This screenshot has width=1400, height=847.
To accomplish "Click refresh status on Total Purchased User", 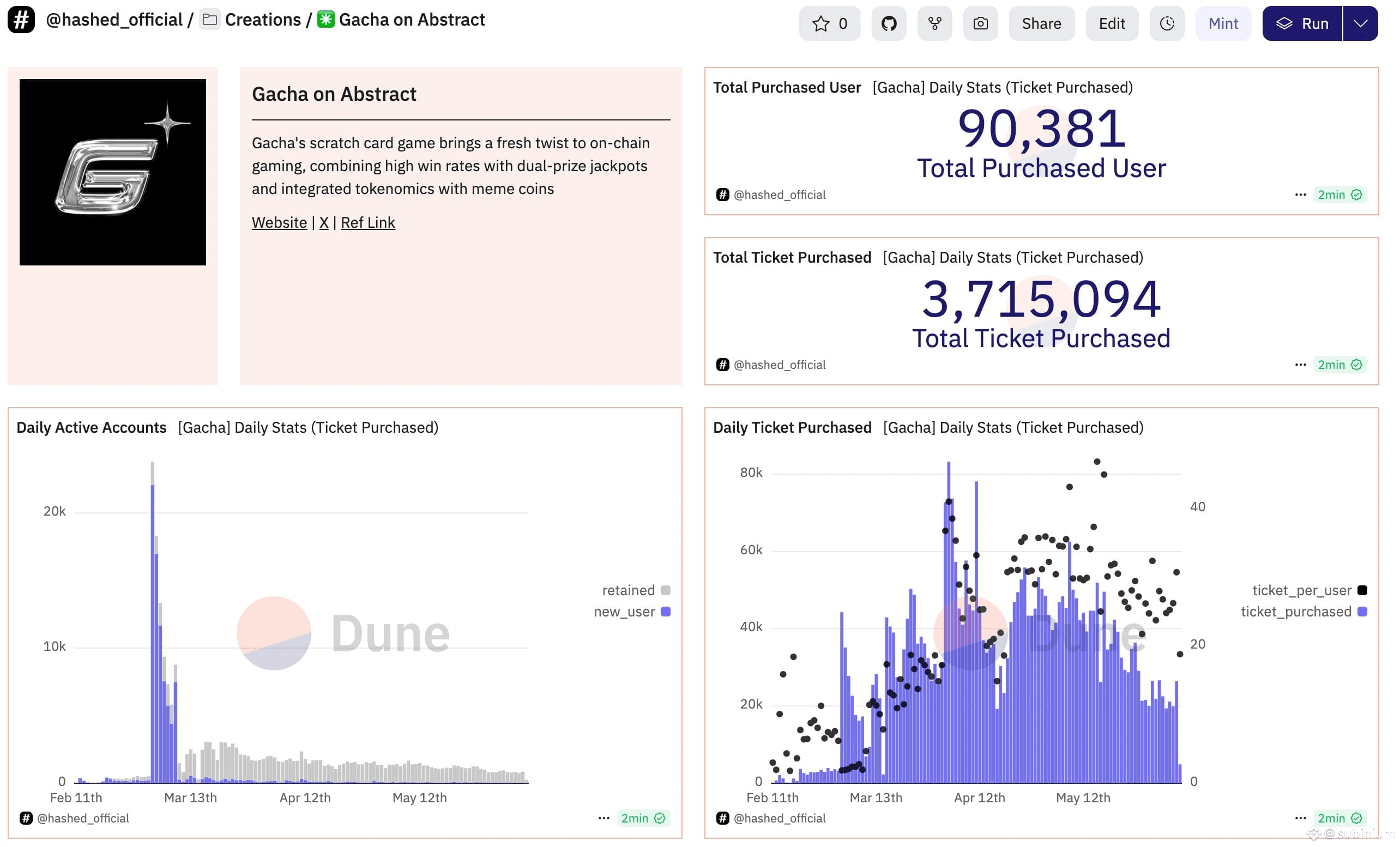I will (x=1339, y=195).
